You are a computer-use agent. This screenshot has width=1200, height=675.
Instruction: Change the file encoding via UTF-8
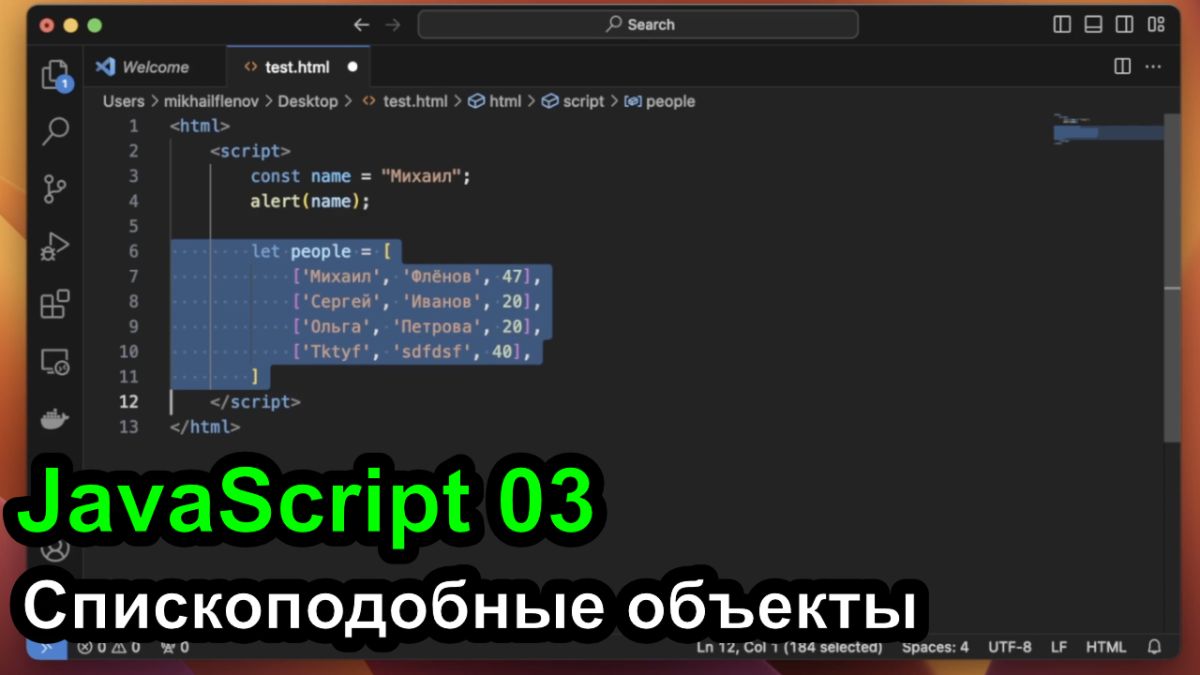[x=1010, y=647]
